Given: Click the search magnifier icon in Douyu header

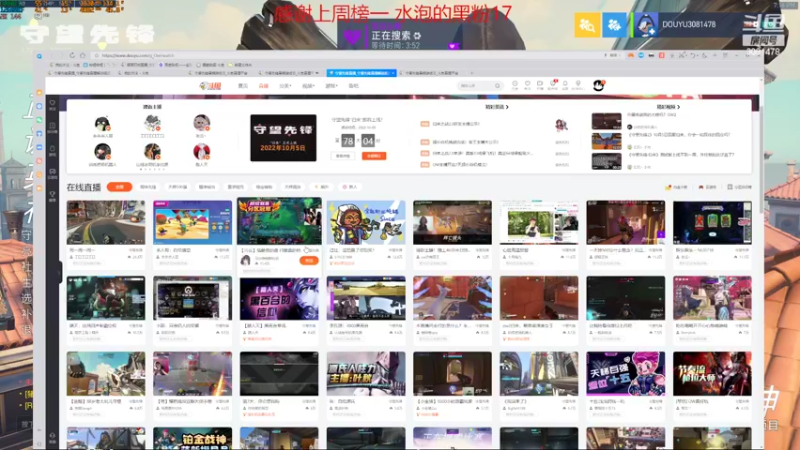Looking at the screenshot, I should 497,86.
